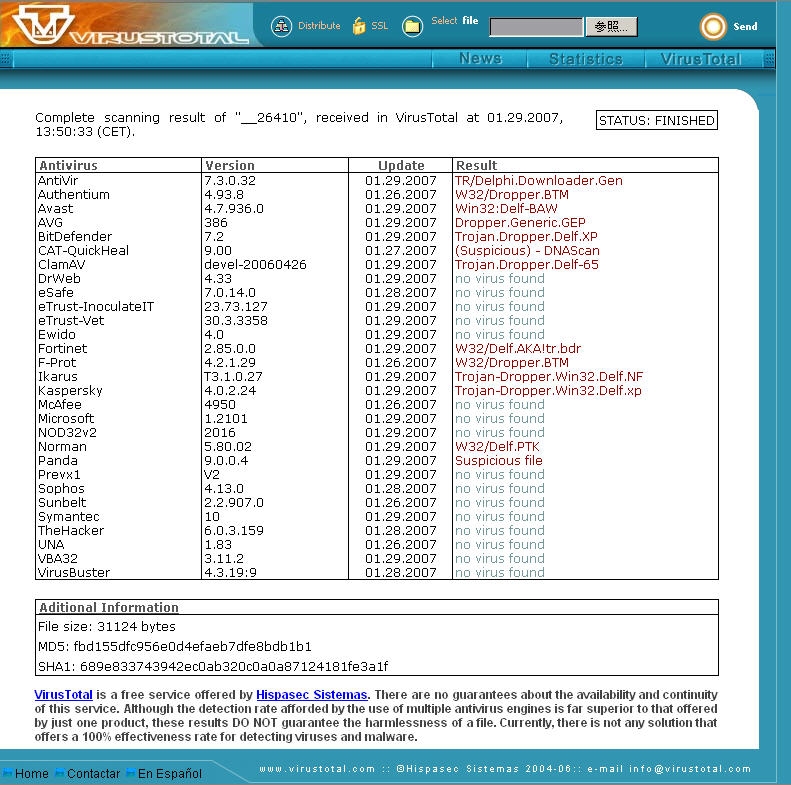Click the info@virustotal.com footer email
The image size is (791, 785).
(690, 769)
